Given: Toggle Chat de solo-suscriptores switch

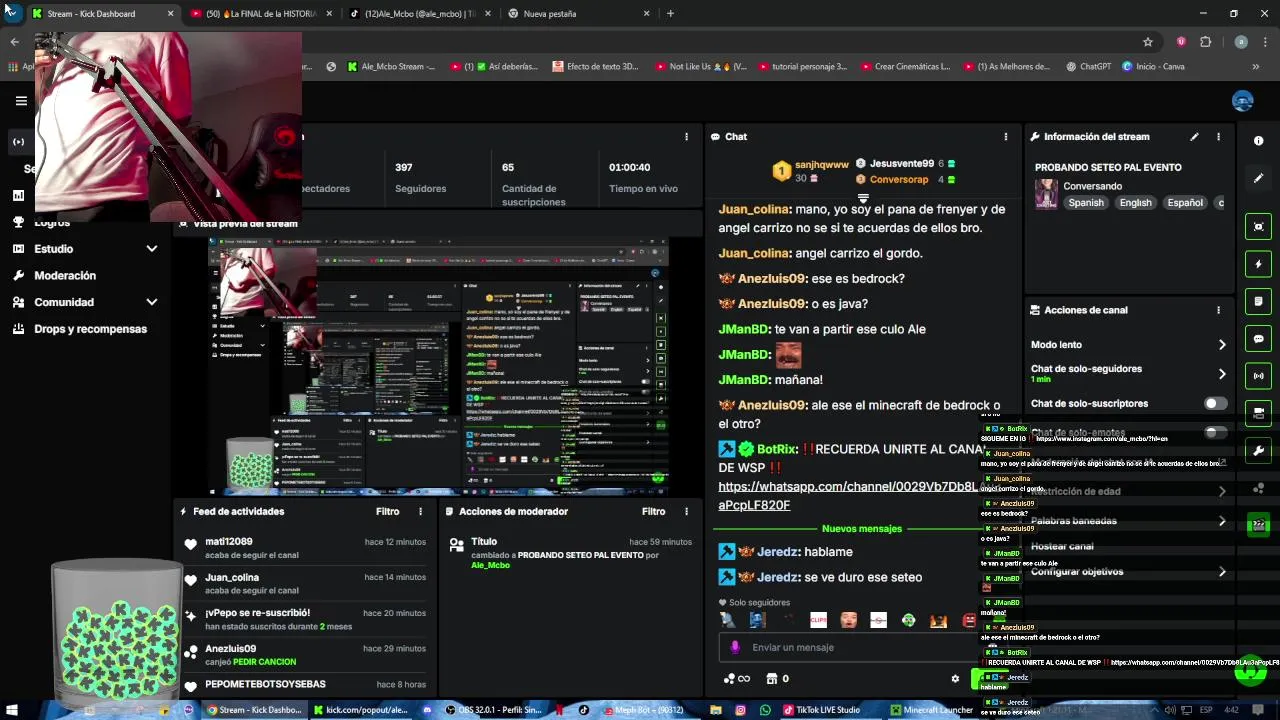Looking at the screenshot, I should tap(1215, 403).
